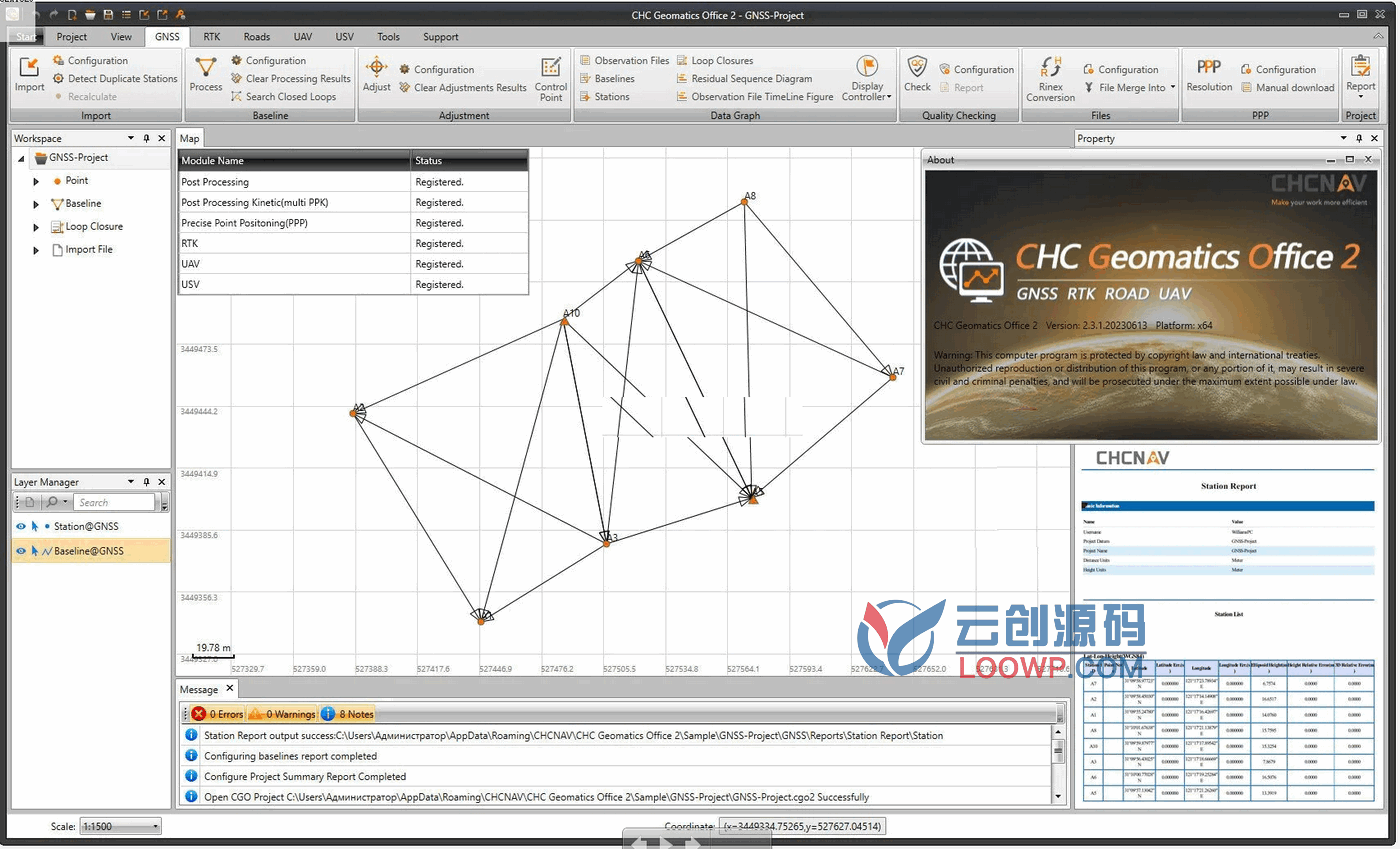Open the Support ribbon tab
The height and width of the screenshot is (849, 1400).
pos(440,37)
